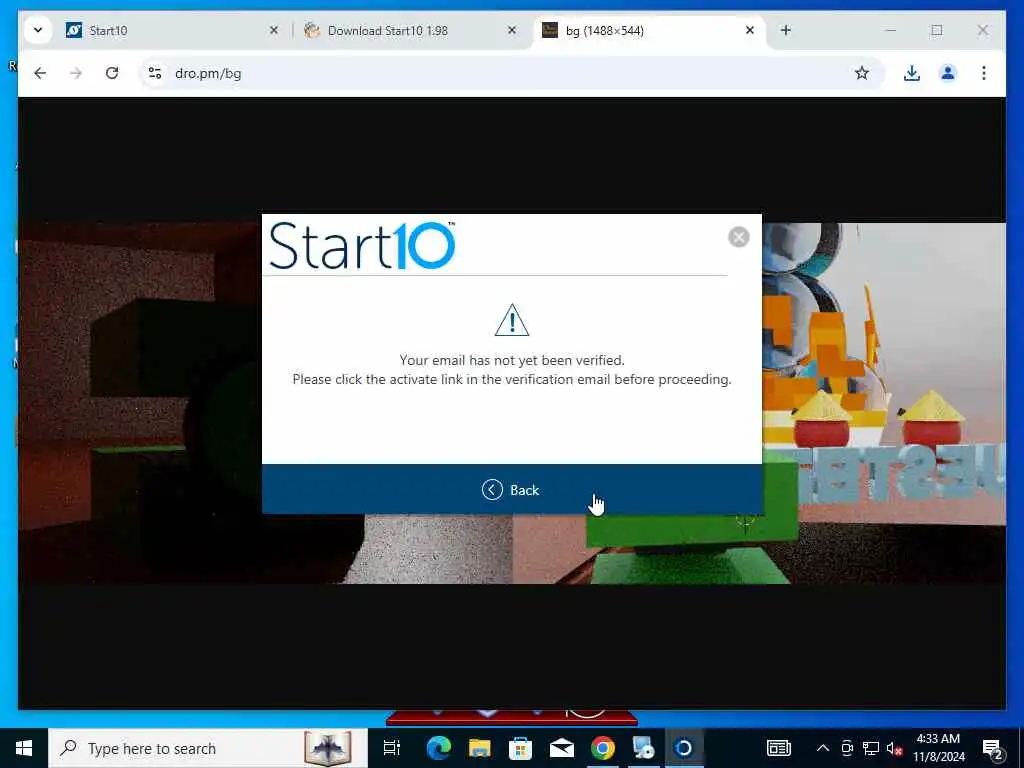Reload the current page
This screenshot has height=768, width=1024.
112,73
